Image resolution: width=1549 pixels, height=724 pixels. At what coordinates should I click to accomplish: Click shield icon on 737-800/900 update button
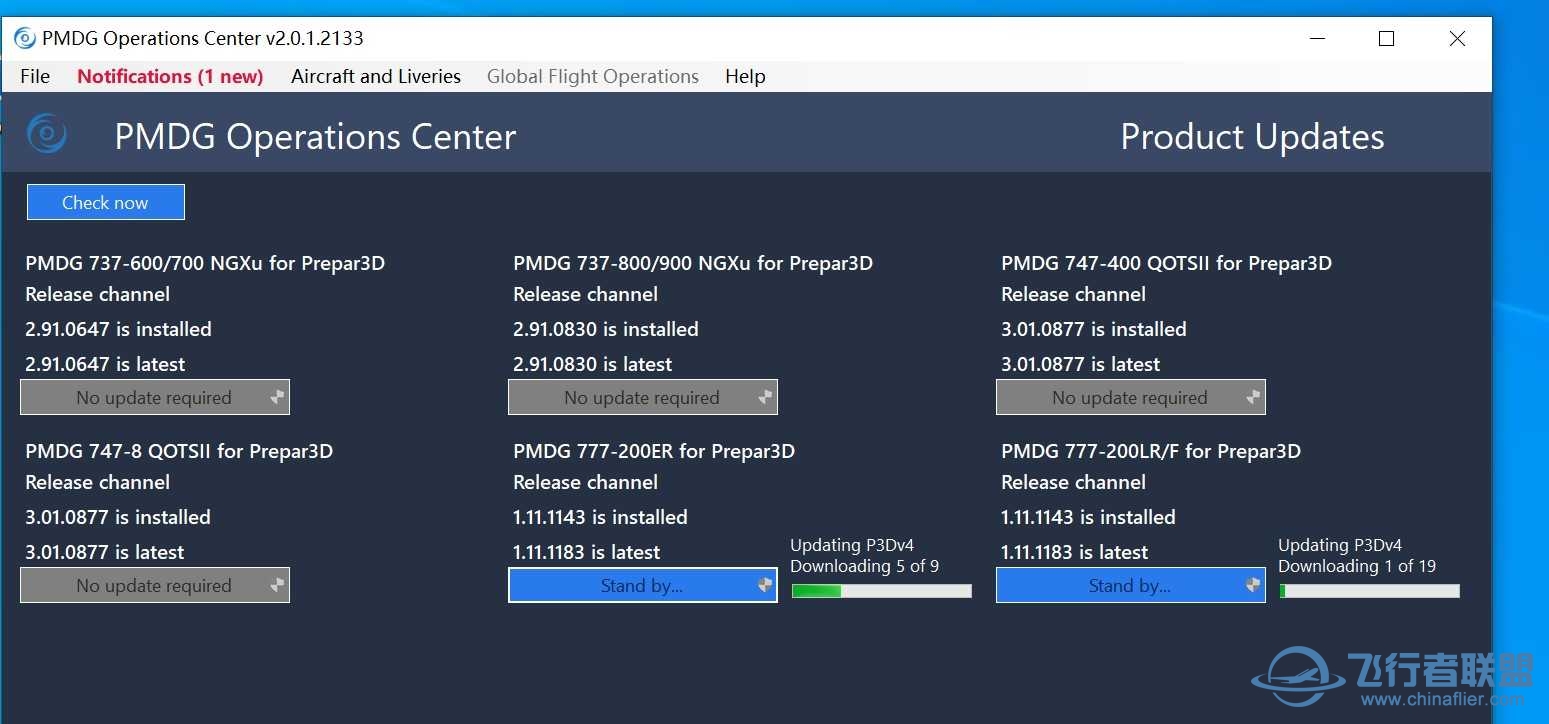click(765, 398)
